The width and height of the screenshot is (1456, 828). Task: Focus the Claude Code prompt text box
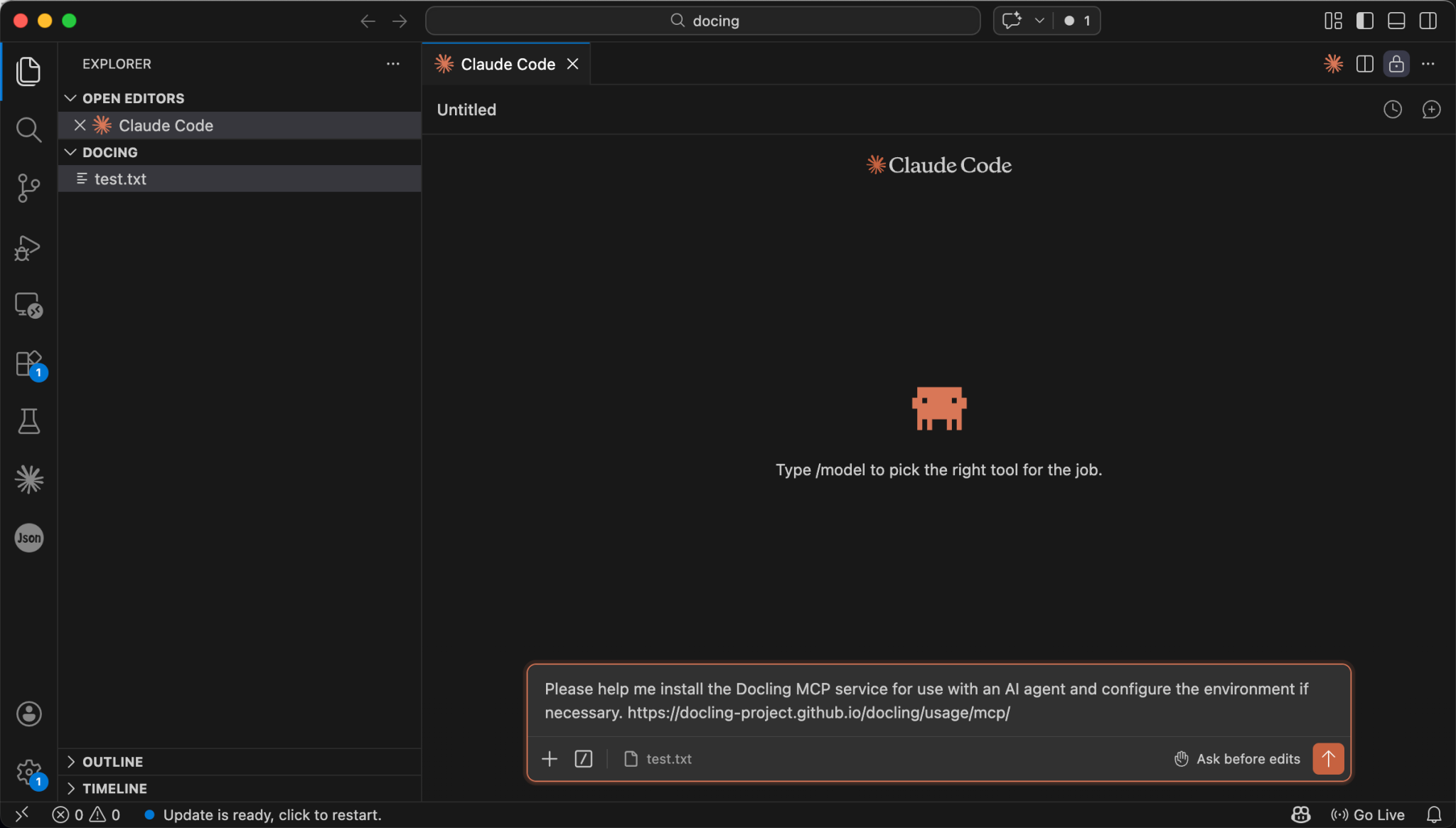938,701
